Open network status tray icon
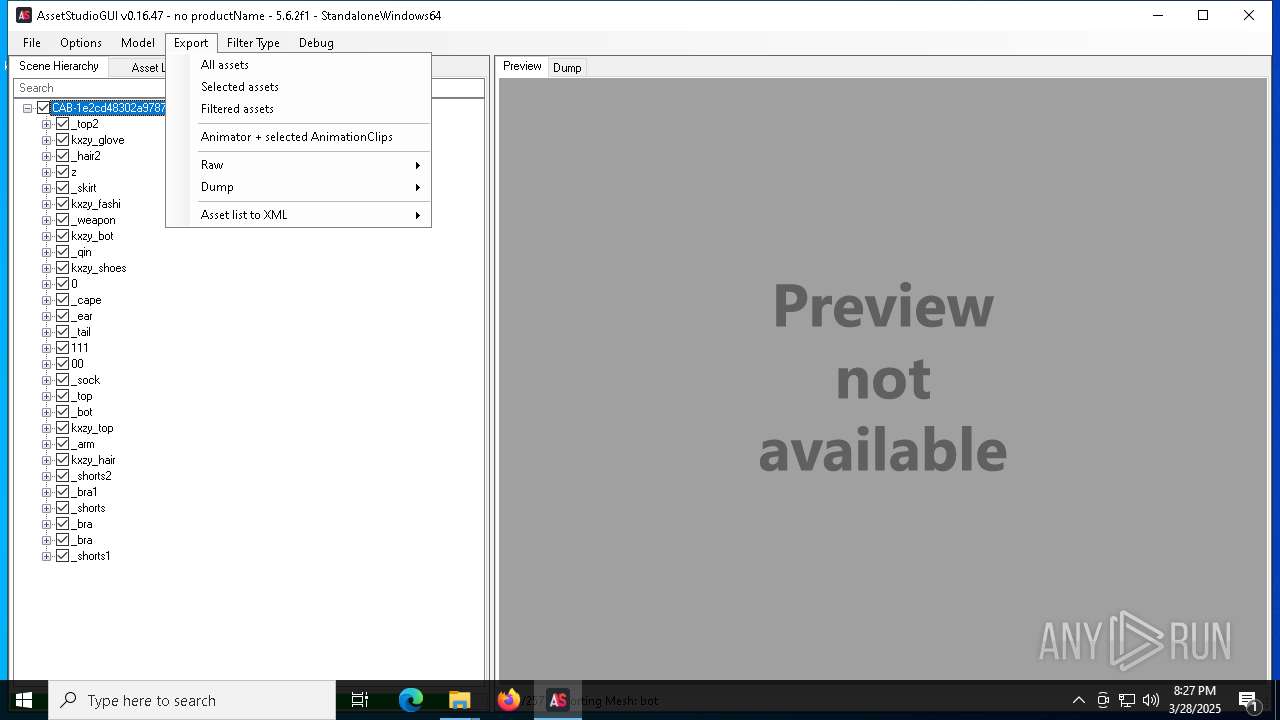1280x720 pixels. 1126,700
